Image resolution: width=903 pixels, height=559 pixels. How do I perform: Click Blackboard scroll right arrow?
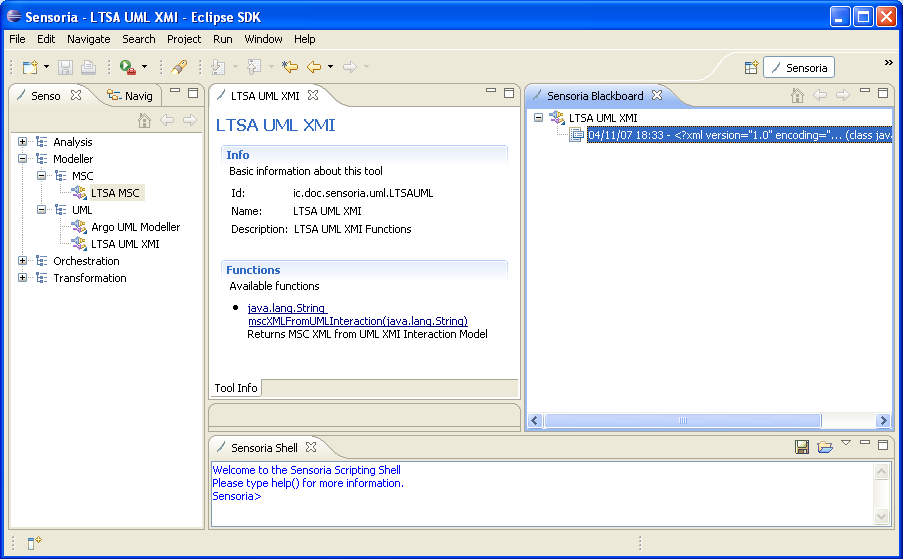coord(883,421)
